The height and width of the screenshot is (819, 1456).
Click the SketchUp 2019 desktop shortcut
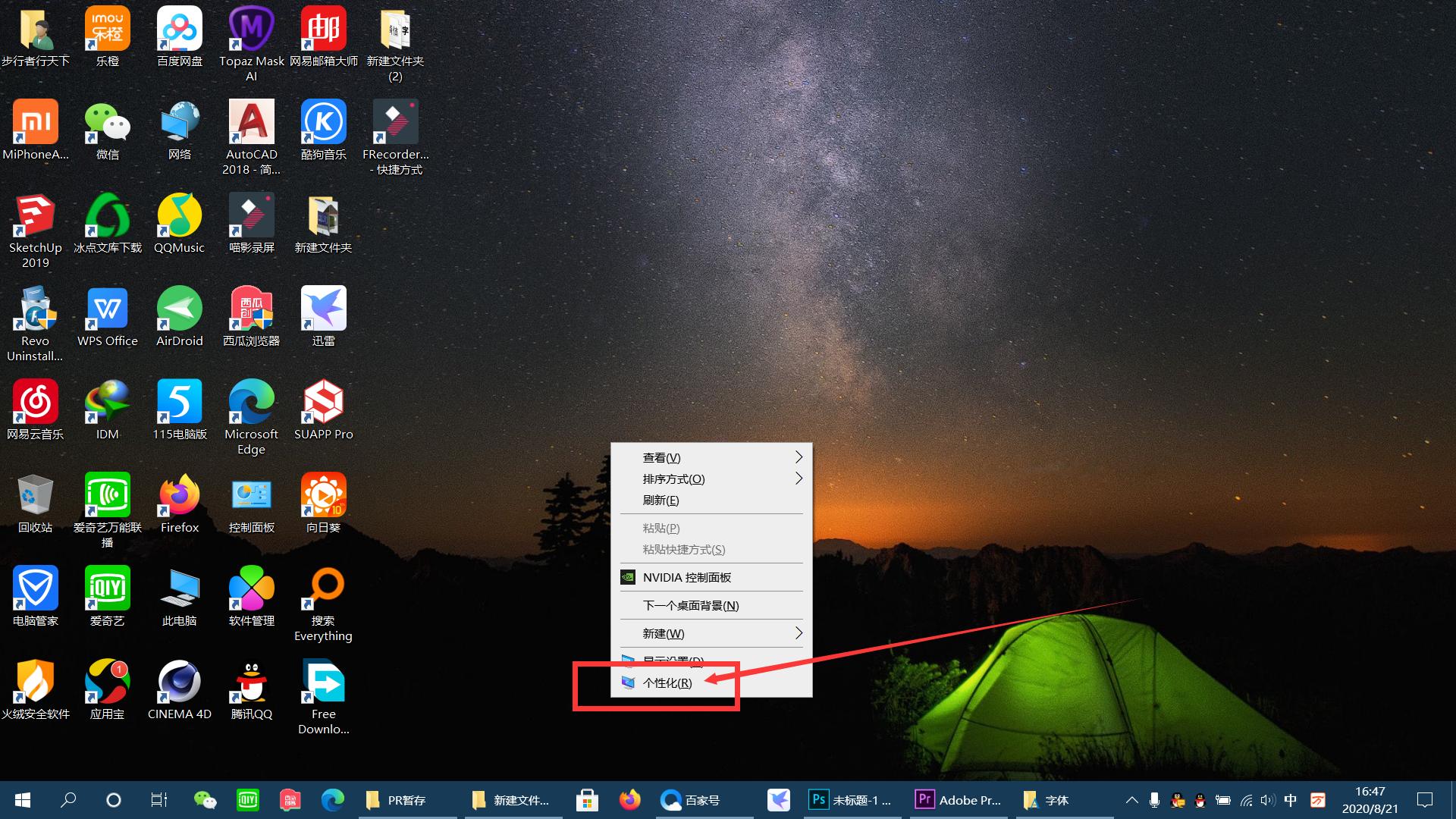[35, 216]
